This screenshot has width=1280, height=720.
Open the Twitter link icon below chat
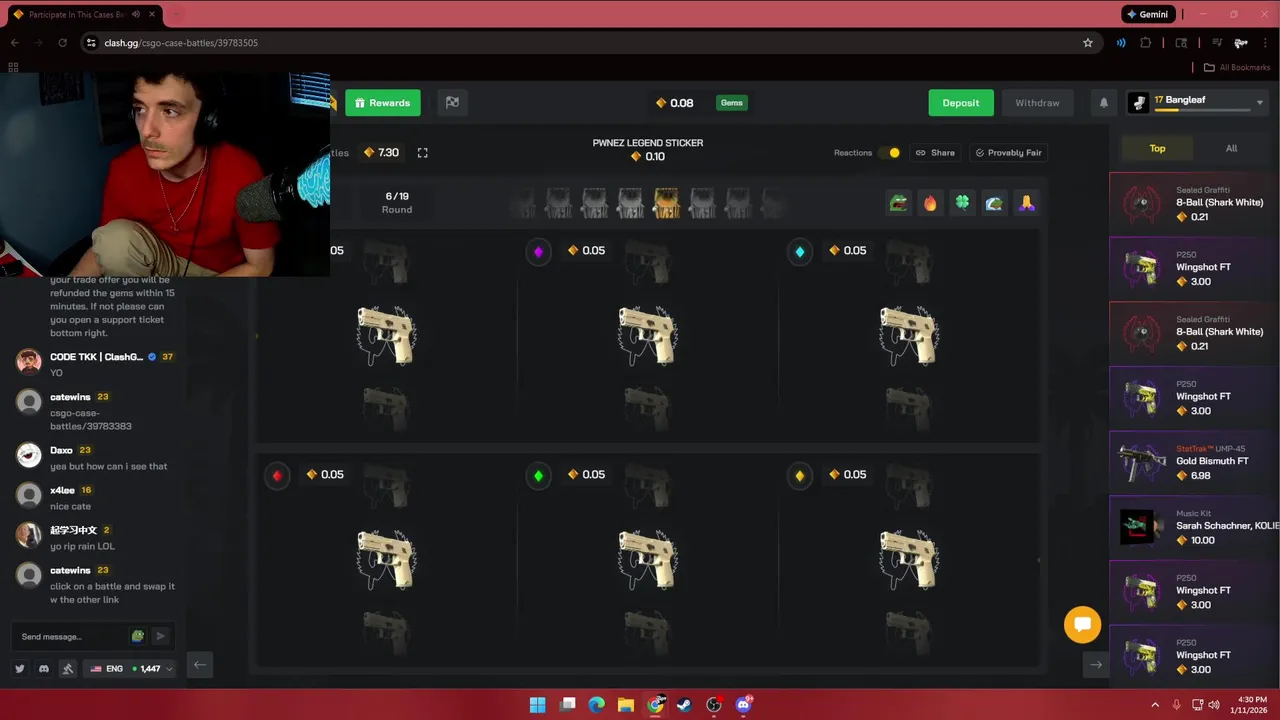point(20,669)
